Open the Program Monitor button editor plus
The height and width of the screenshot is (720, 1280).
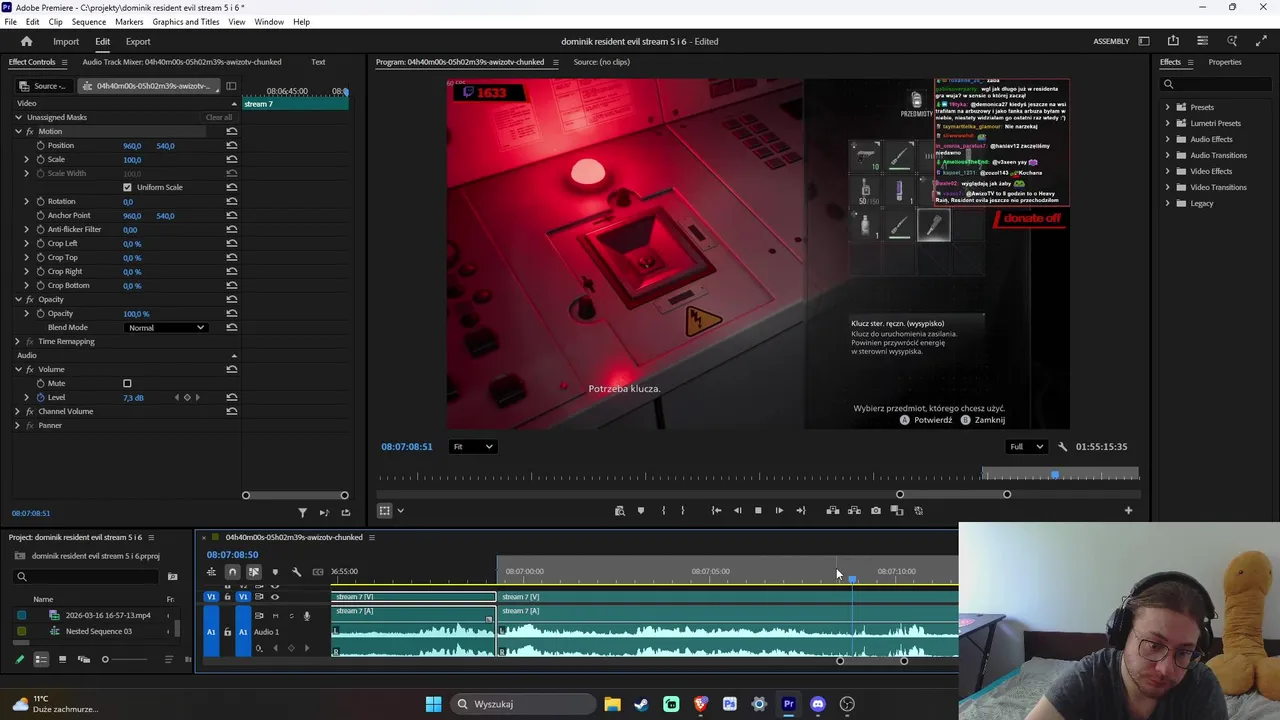pos(1128,511)
